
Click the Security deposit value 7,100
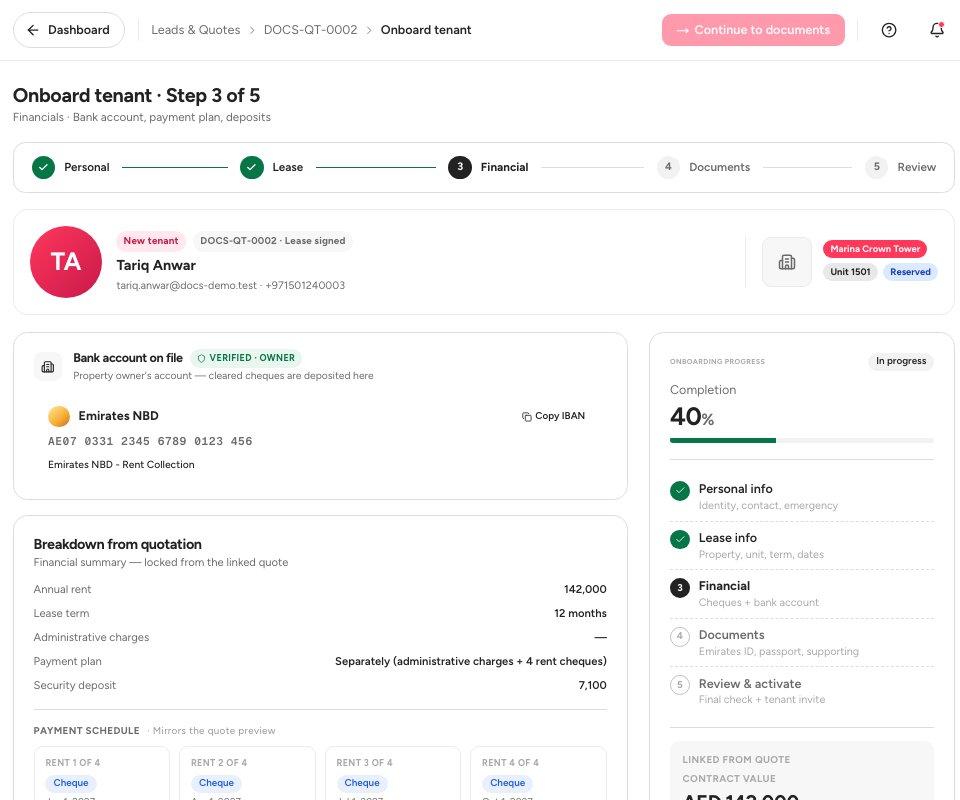pyautogui.click(x=593, y=686)
